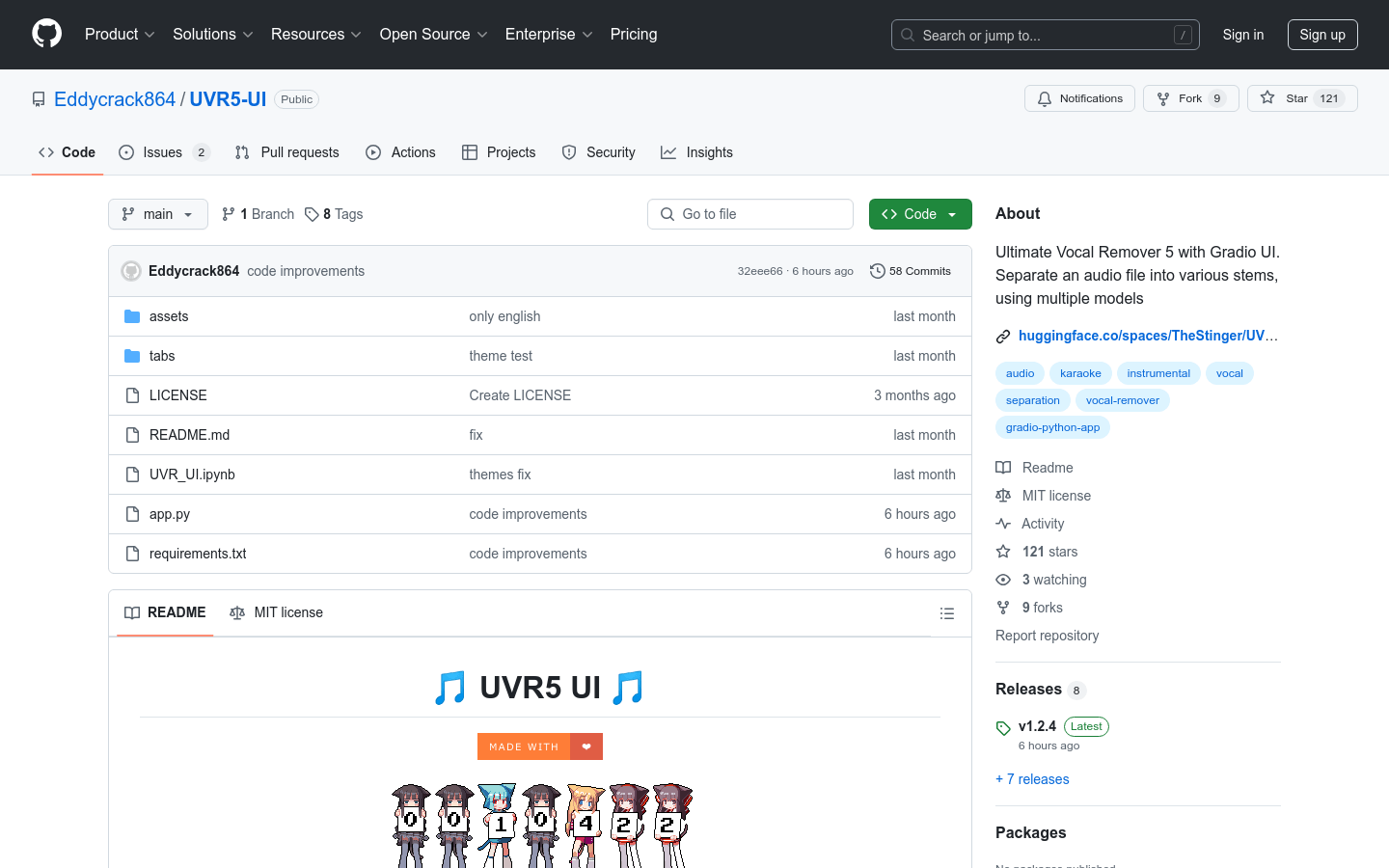Click the GitHub logo icon

46,34
